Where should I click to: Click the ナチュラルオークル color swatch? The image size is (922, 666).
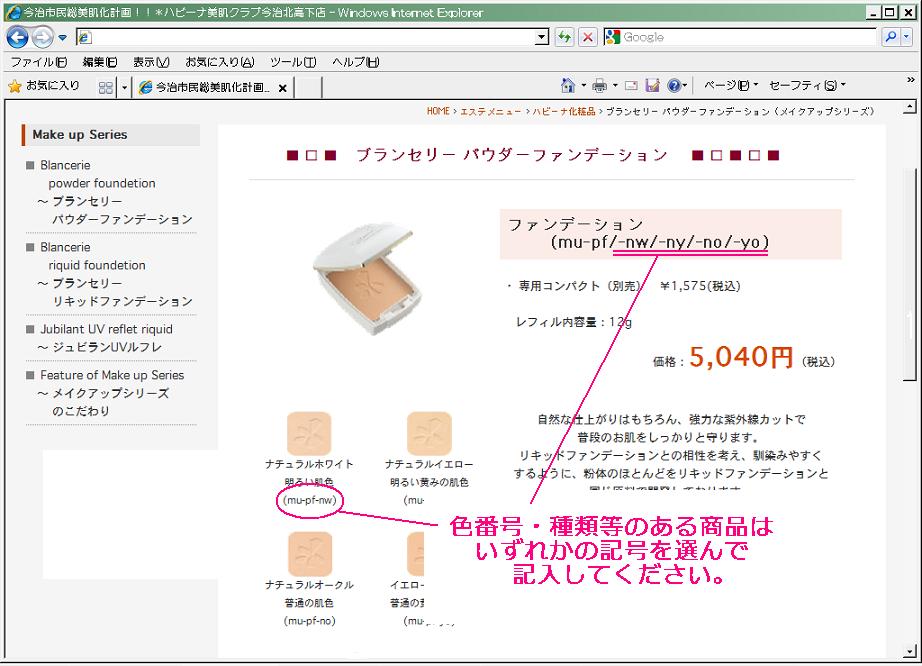pos(309,554)
